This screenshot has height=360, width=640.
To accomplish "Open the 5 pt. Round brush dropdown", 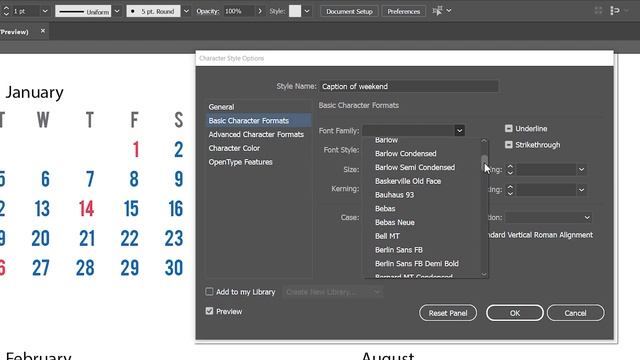I will [186, 11].
